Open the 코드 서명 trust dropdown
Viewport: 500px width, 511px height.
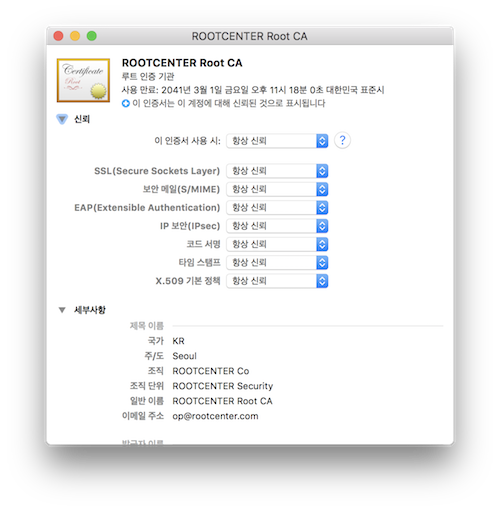[277, 244]
